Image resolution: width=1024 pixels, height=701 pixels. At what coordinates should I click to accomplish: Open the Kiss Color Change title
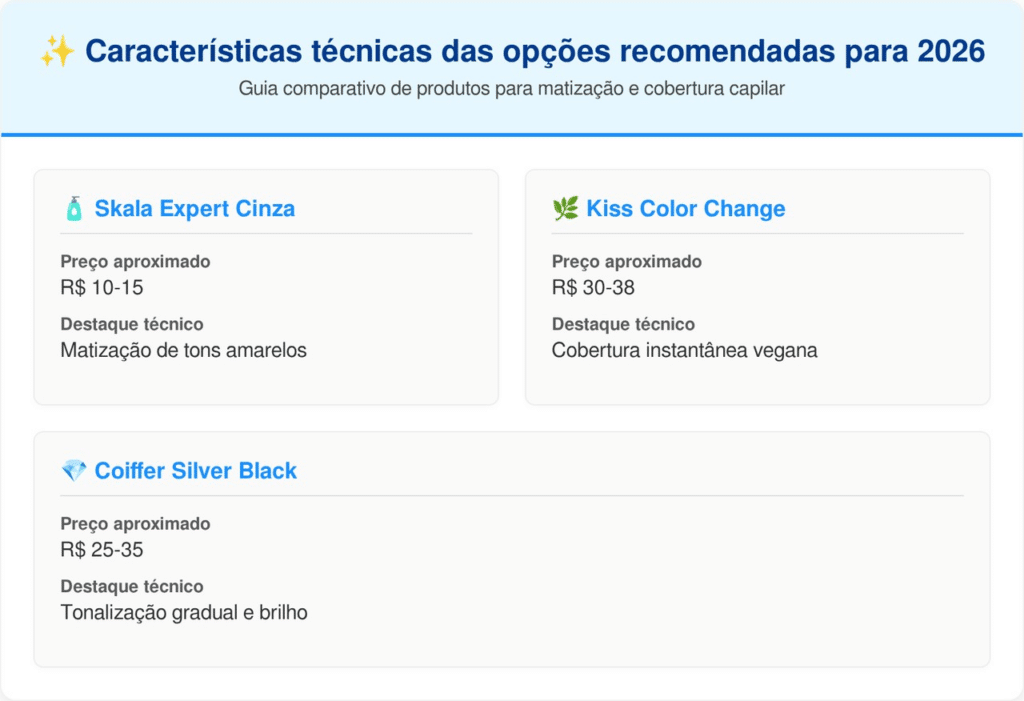click(x=685, y=208)
